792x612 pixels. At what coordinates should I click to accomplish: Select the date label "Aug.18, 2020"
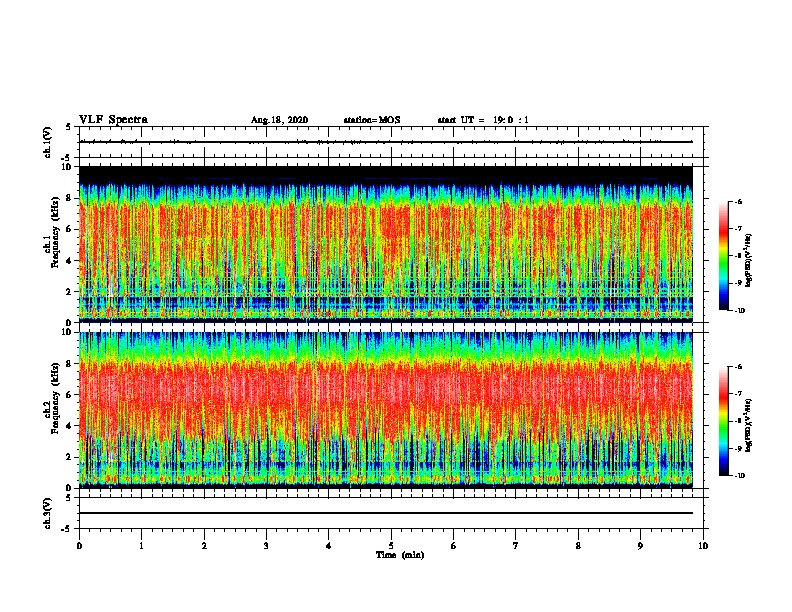point(279,120)
